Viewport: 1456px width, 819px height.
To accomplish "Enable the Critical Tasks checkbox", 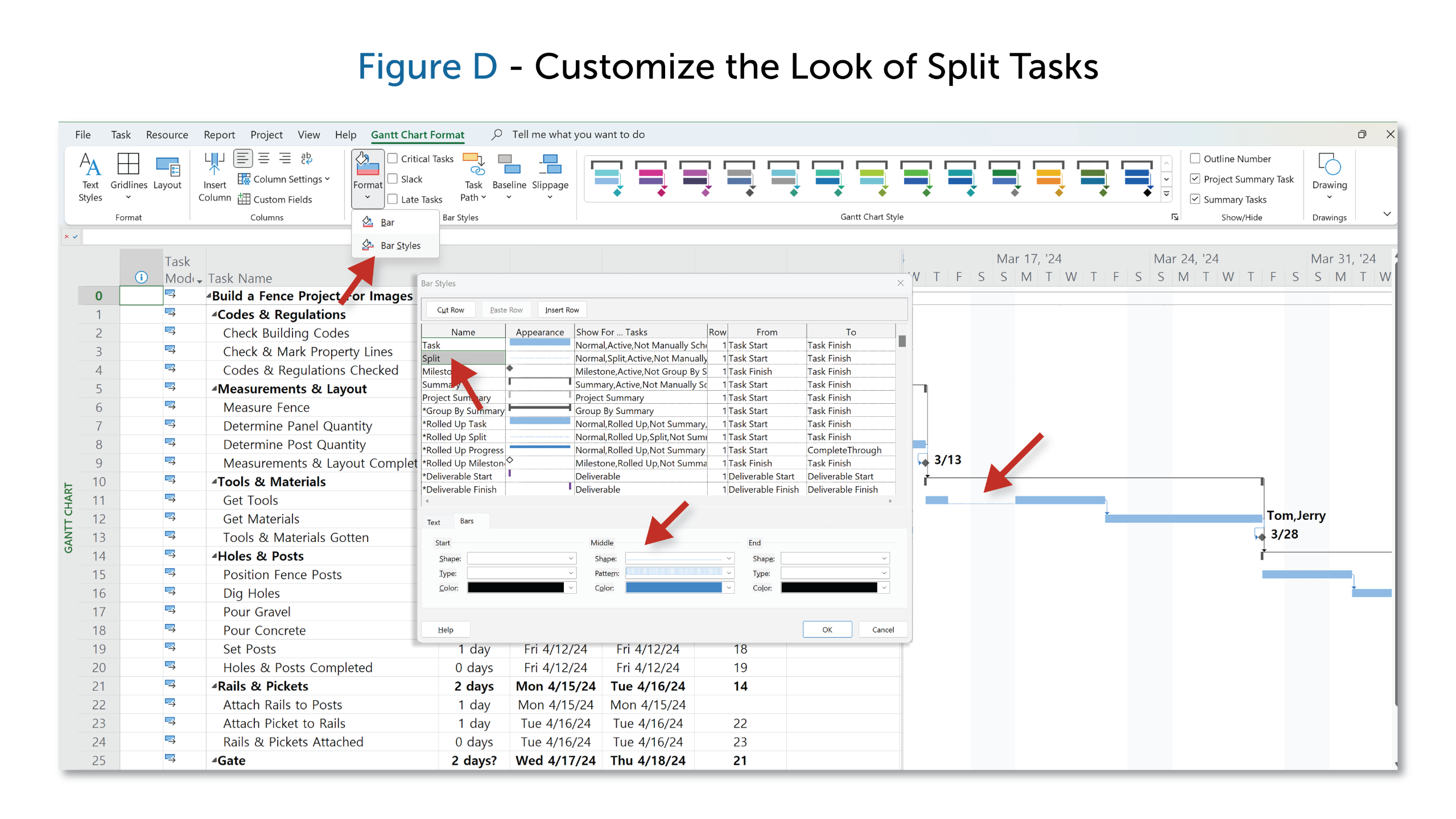I will click(x=393, y=159).
